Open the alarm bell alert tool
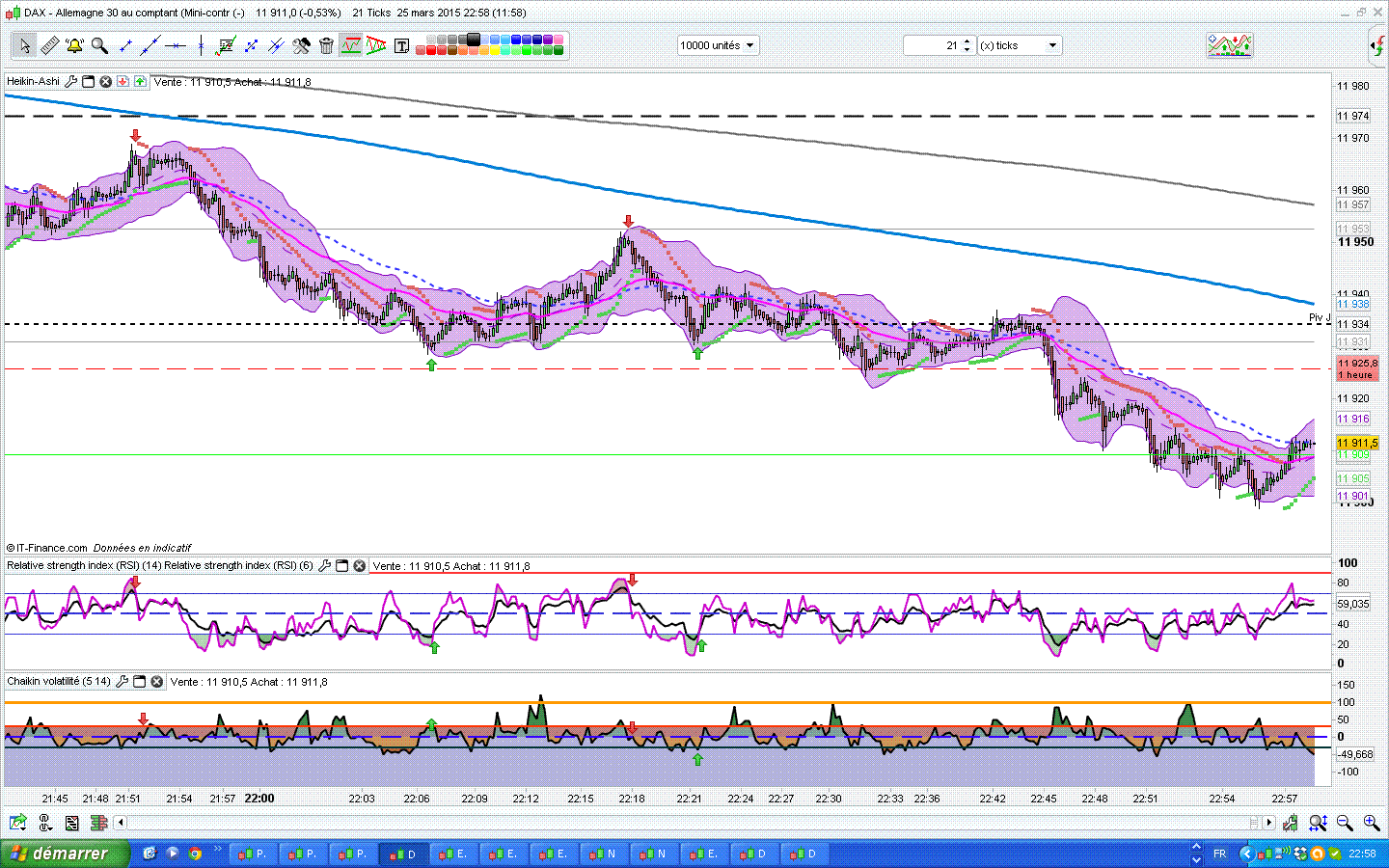 coord(74,45)
